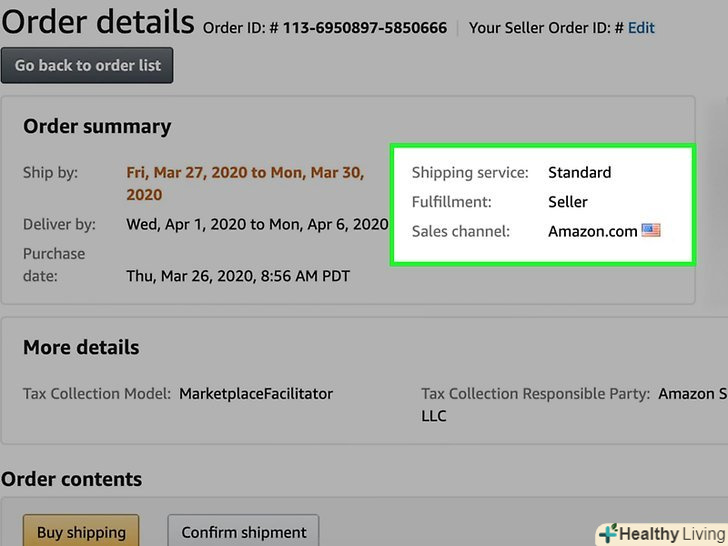This screenshot has width=728, height=546.
Task: Click the Order contents heading
Action: tap(71, 480)
